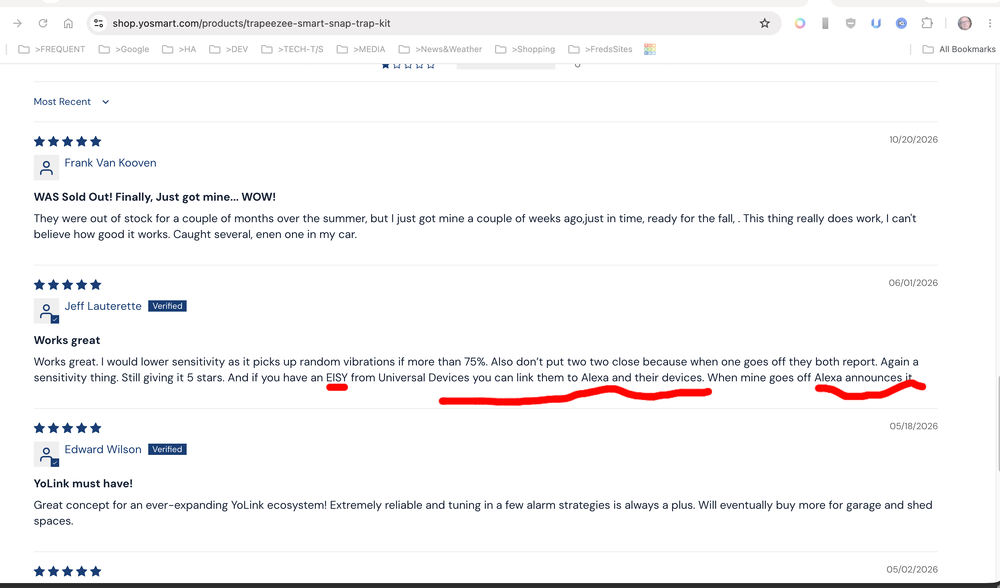The width and height of the screenshot is (1000, 588).
Task: Click Verified badge beside Jeff Lauterette
Action: 167,306
